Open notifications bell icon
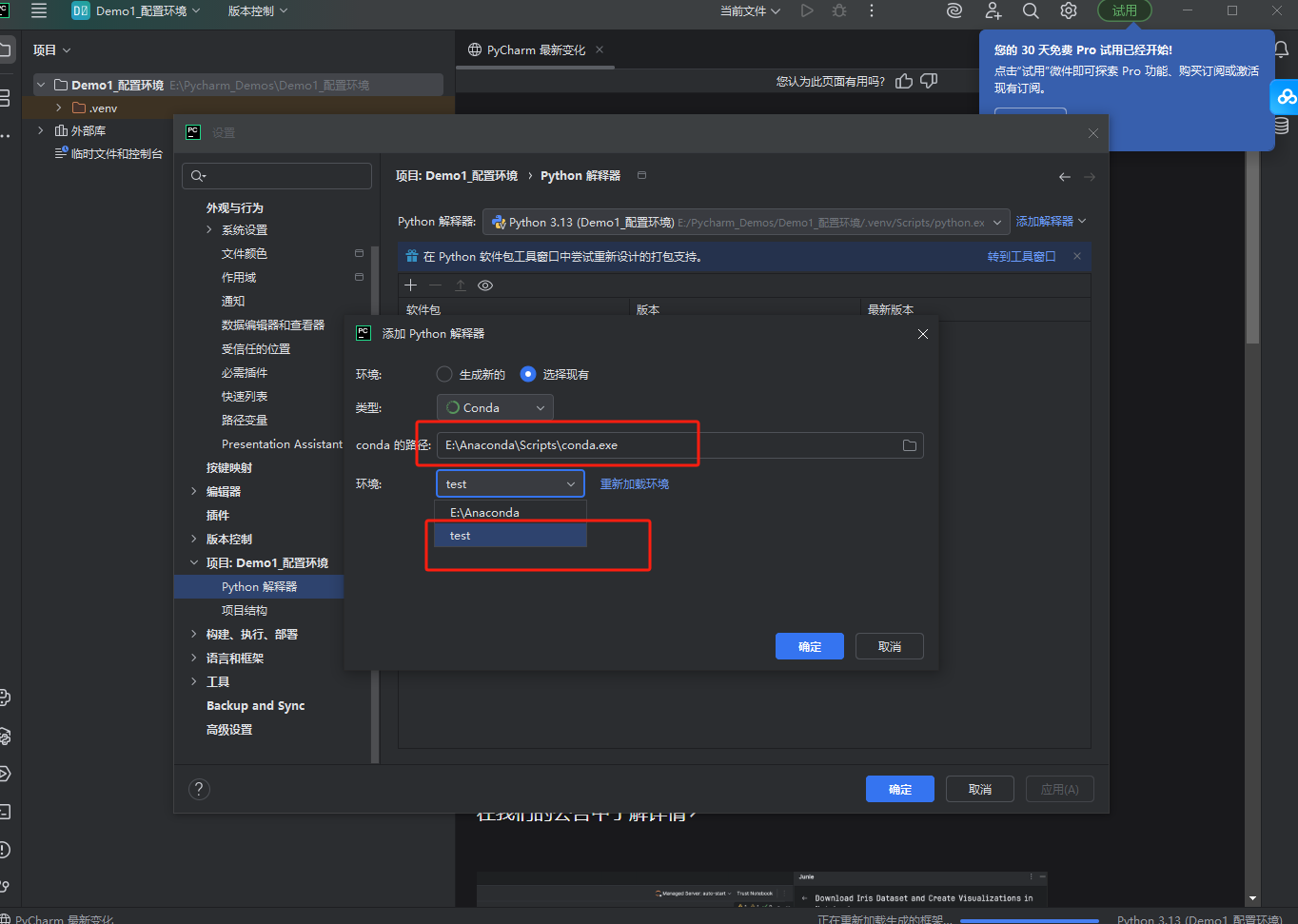 click(x=1282, y=49)
